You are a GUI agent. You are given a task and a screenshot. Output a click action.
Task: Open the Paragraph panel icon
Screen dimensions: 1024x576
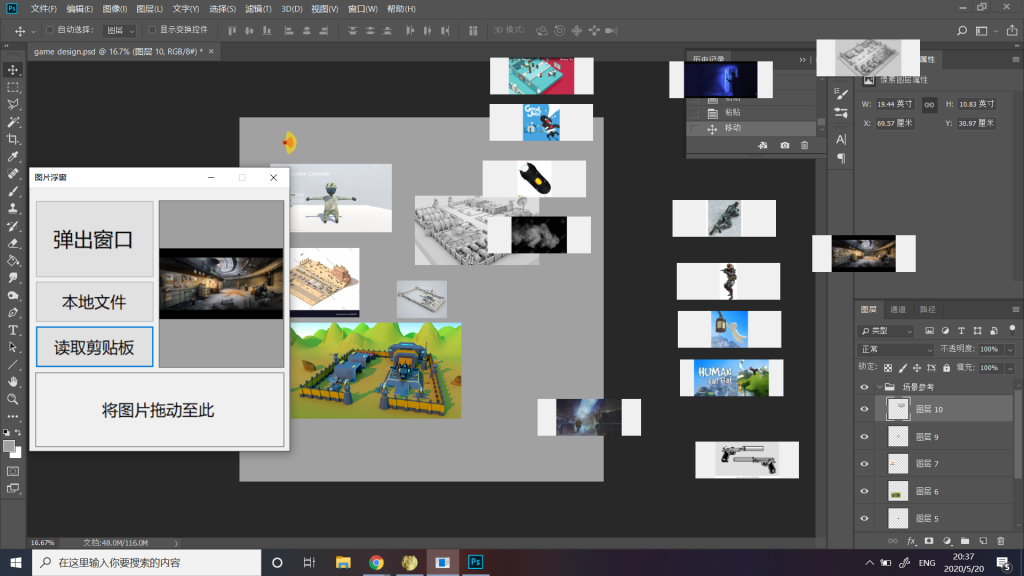841,158
